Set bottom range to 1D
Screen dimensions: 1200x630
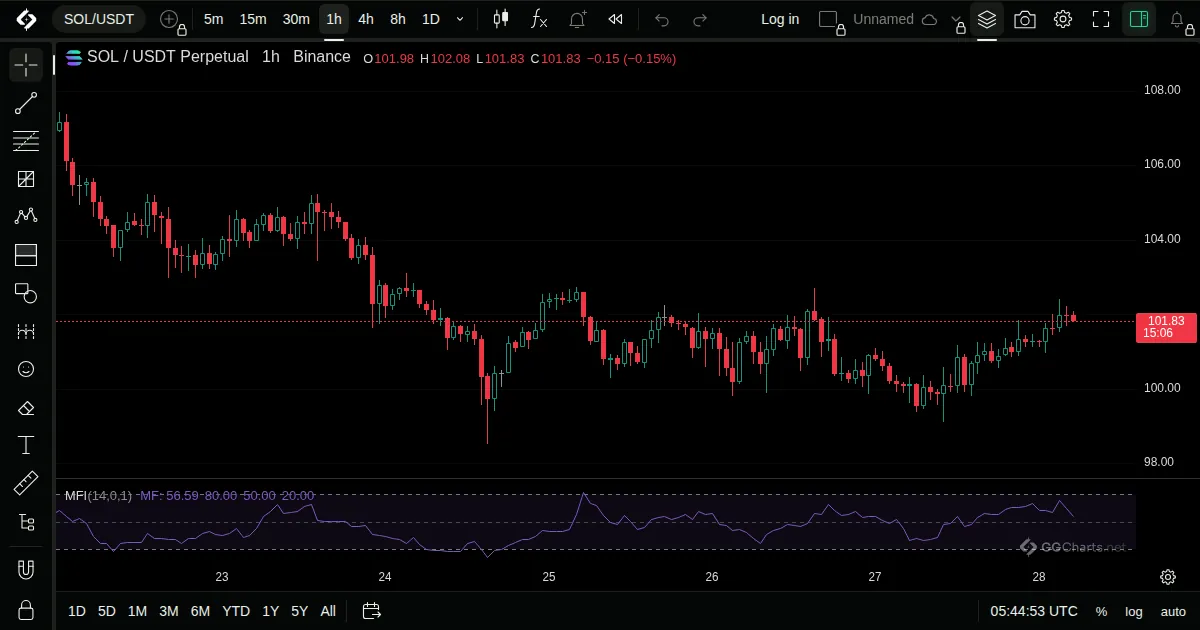pyautogui.click(x=77, y=611)
